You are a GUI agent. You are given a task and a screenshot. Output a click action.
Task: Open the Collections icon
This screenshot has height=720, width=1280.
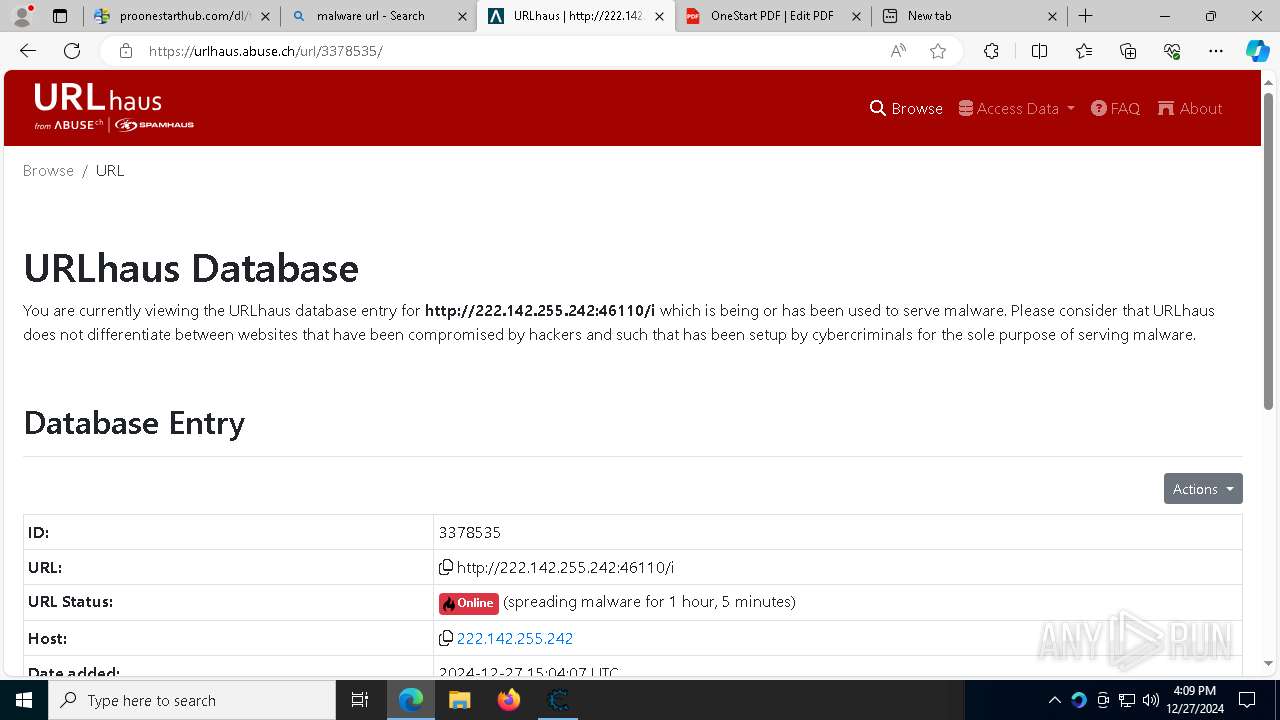[x=1128, y=51]
